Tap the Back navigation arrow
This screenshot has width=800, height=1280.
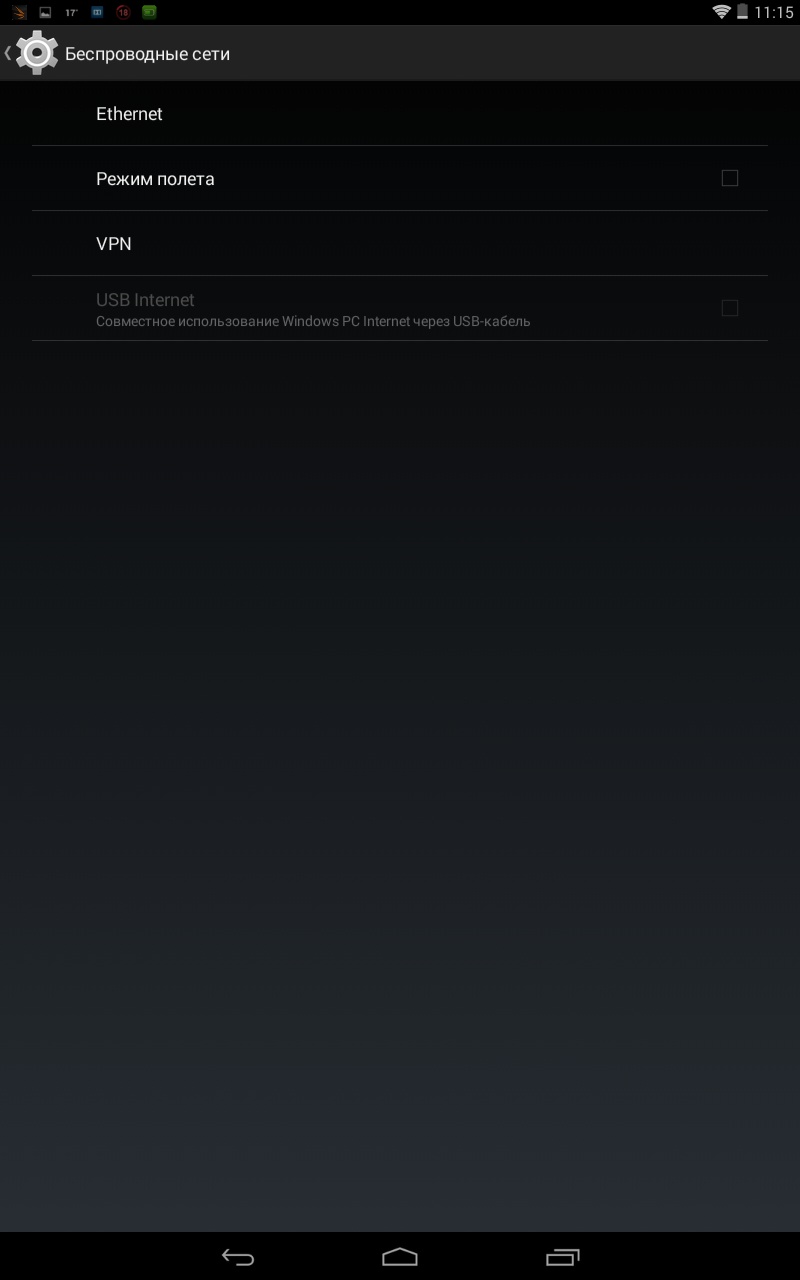pos(238,1257)
